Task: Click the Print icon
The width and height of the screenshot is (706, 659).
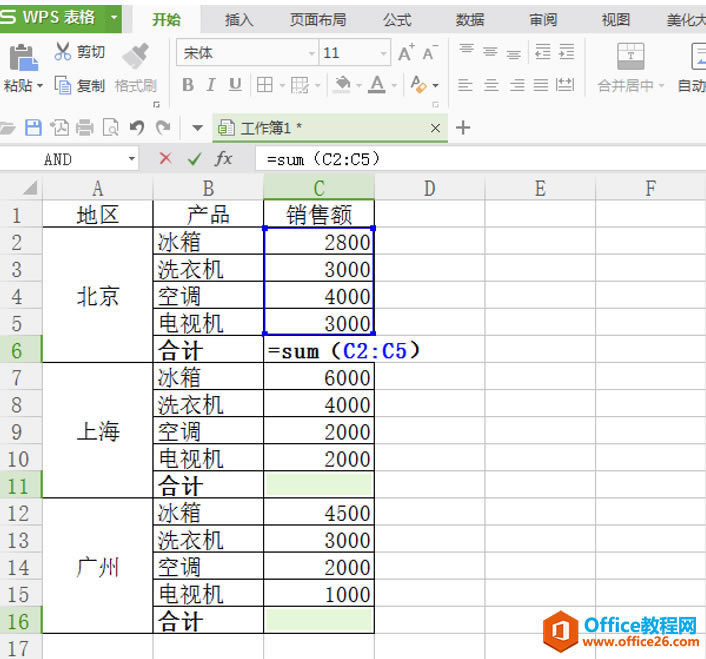Action: coord(85,128)
